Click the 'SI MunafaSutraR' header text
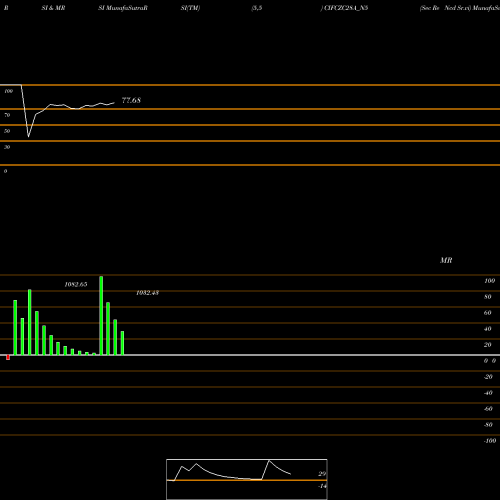The height and width of the screenshot is (500, 500). [x=123, y=8]
